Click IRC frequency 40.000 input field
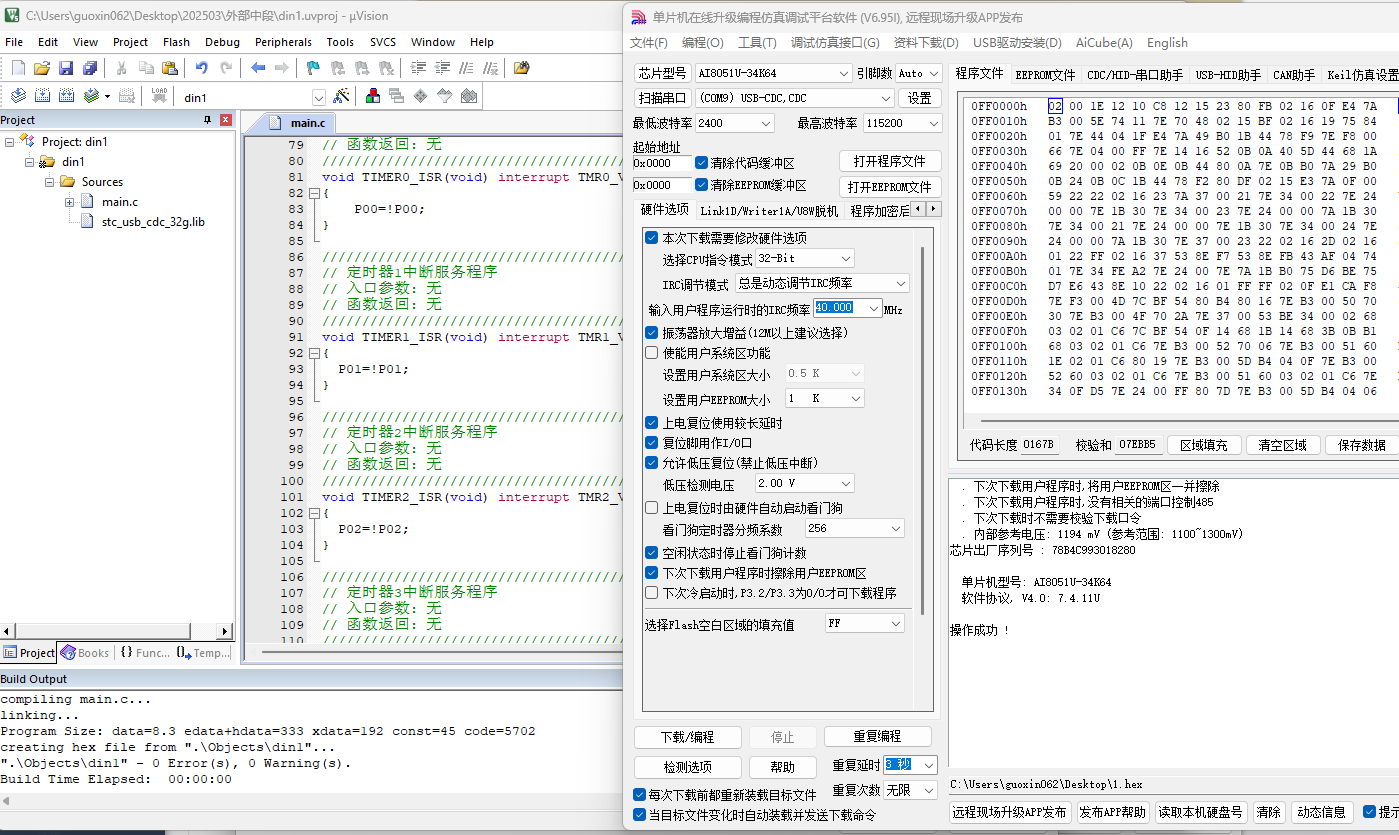 pyautogui.click(x=839, y=308)
